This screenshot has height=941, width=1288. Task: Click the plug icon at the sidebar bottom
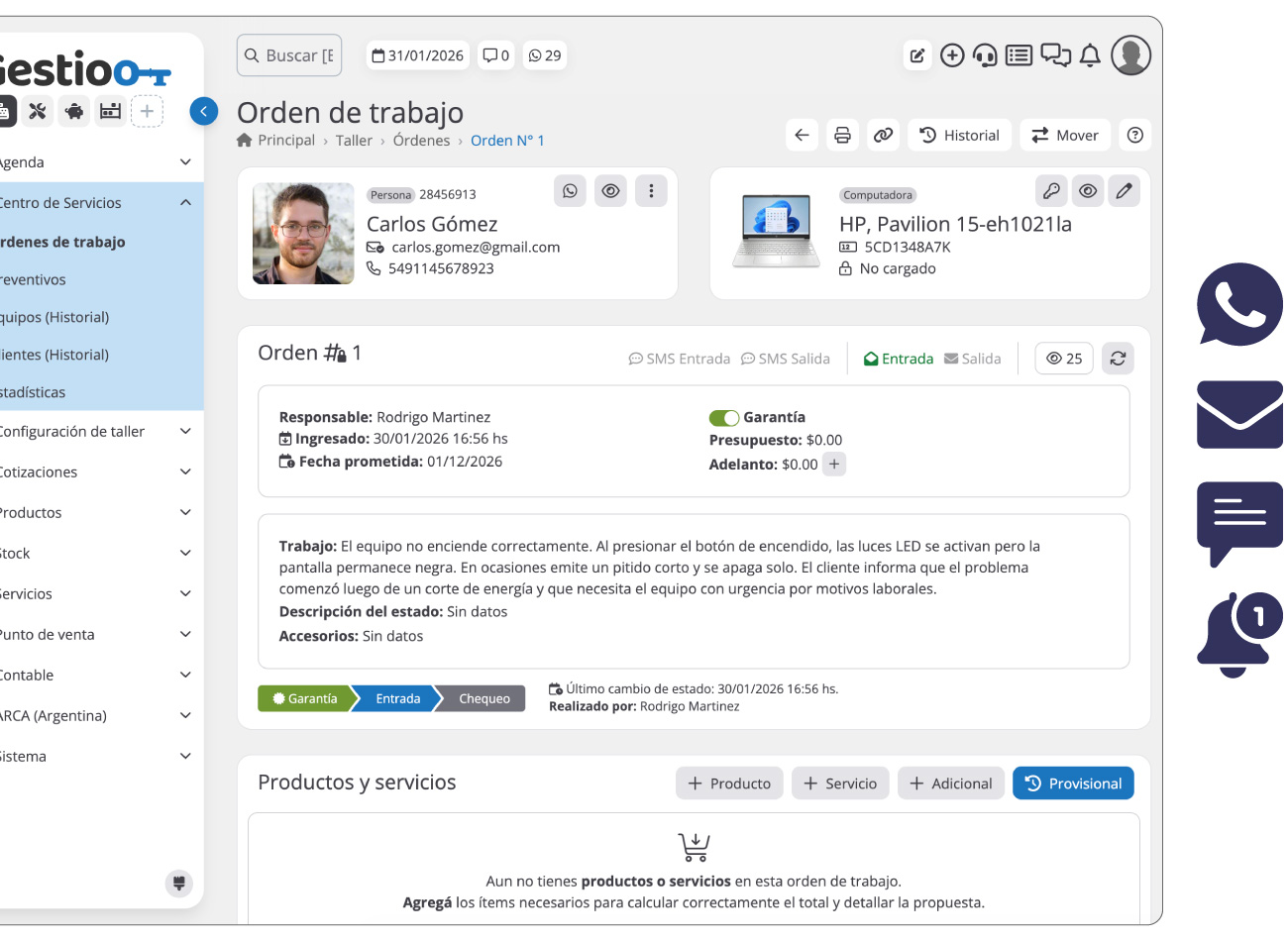pos(179,883)
